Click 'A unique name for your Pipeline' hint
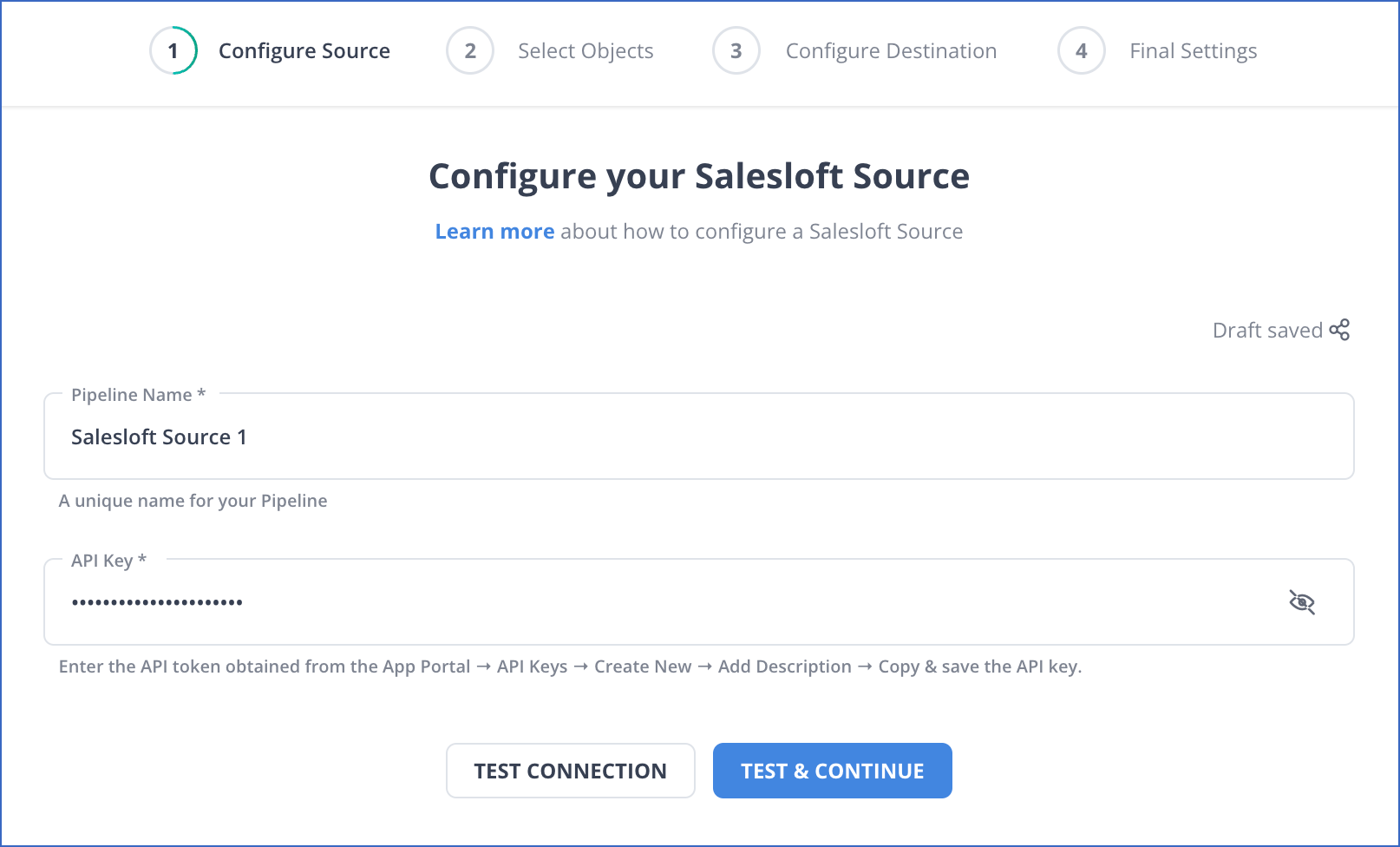This screenshot has height=847, width=1400. [193, 501]
